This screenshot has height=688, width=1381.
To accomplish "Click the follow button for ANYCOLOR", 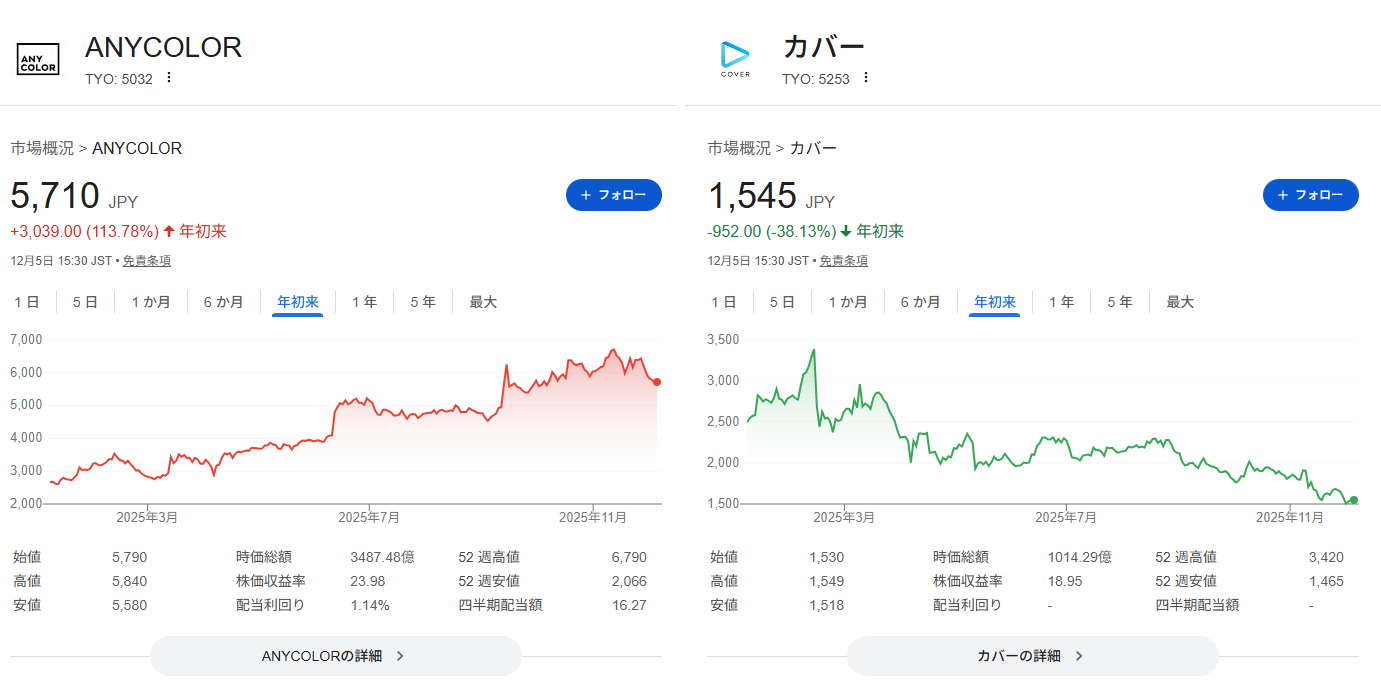I will [x=614, y=195].
